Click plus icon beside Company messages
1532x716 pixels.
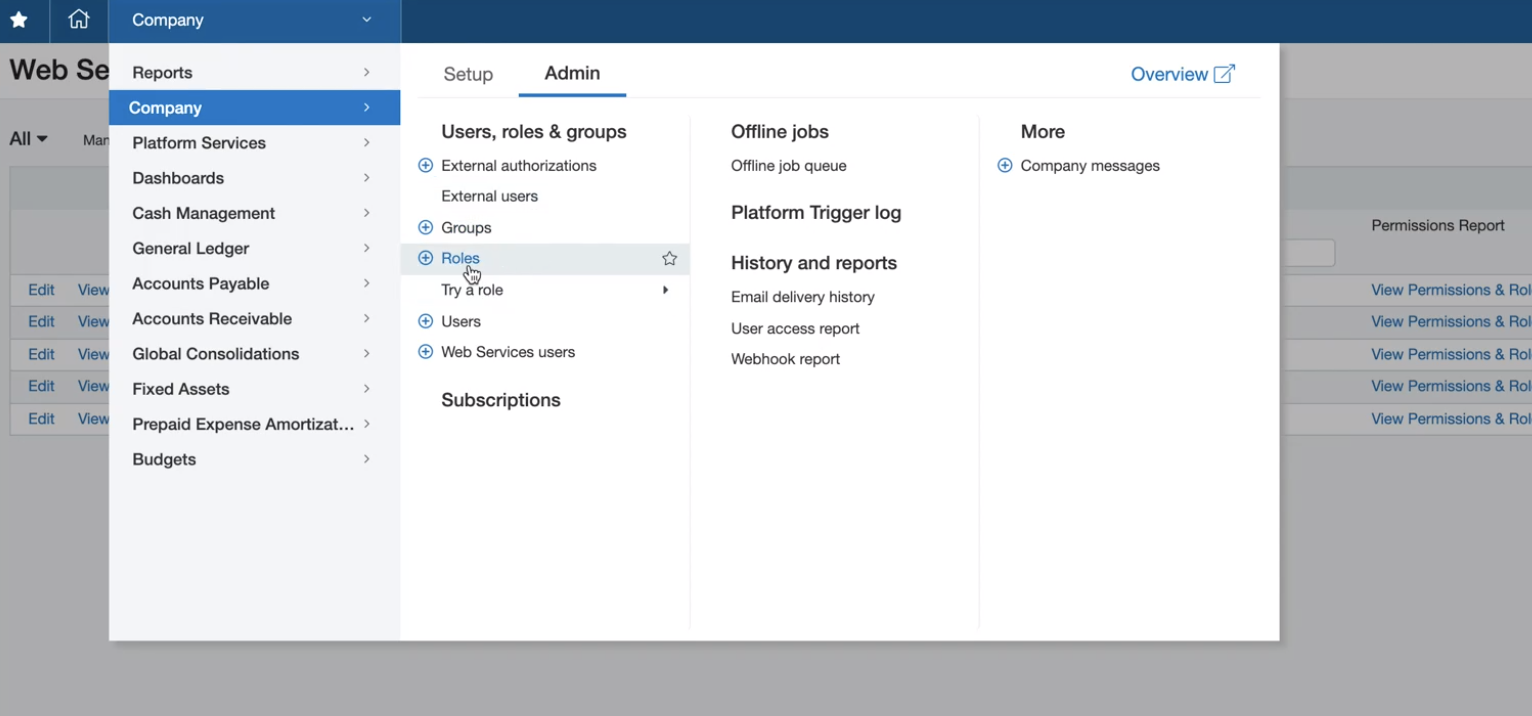1005,166
